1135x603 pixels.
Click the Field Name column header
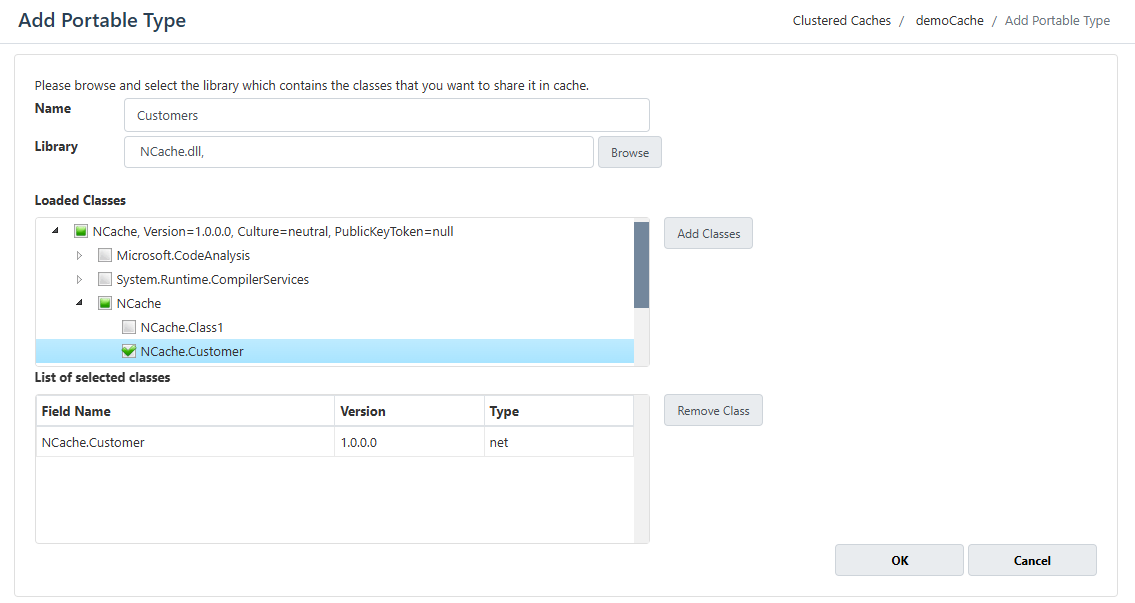pos(185,411)
